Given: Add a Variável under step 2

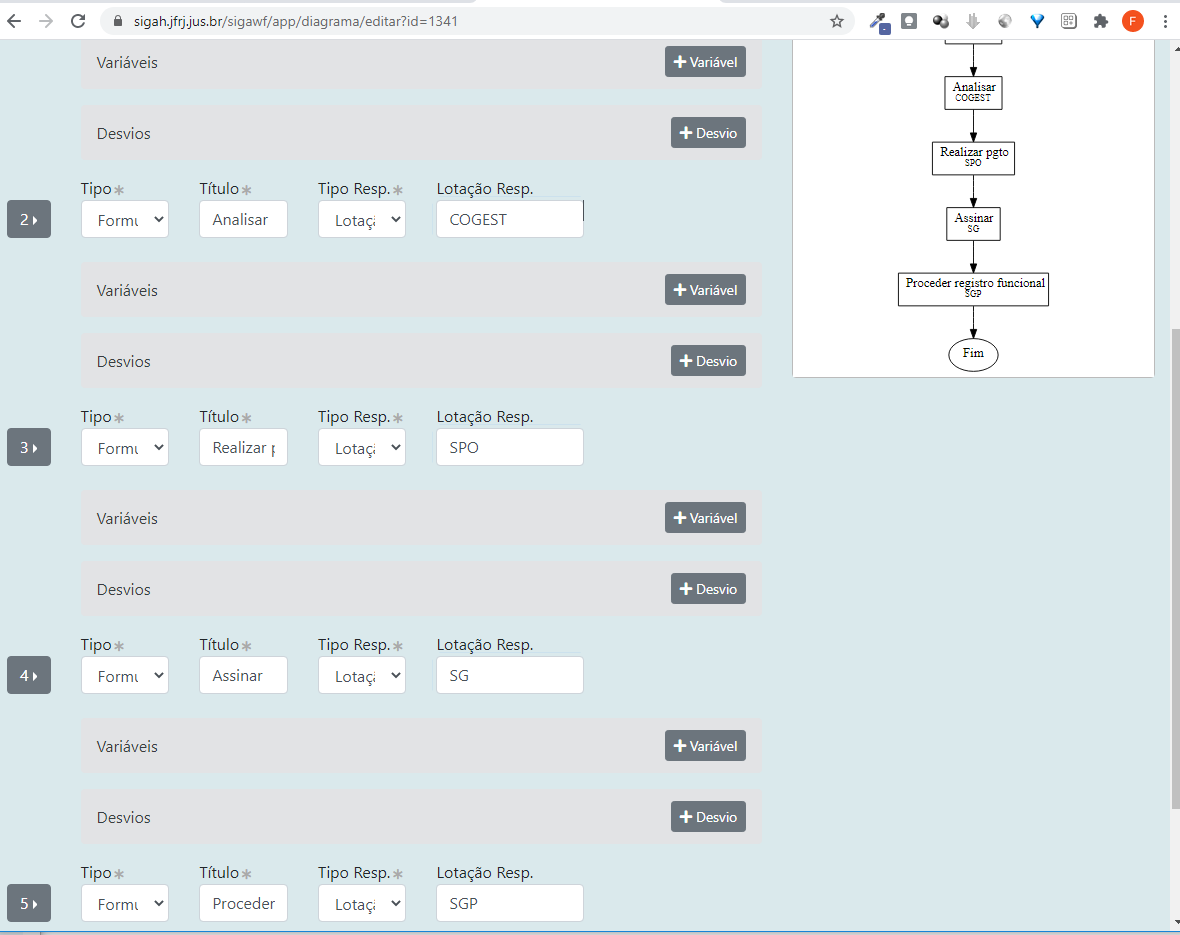Looking at the screenshot, I should tap(705, 290).
